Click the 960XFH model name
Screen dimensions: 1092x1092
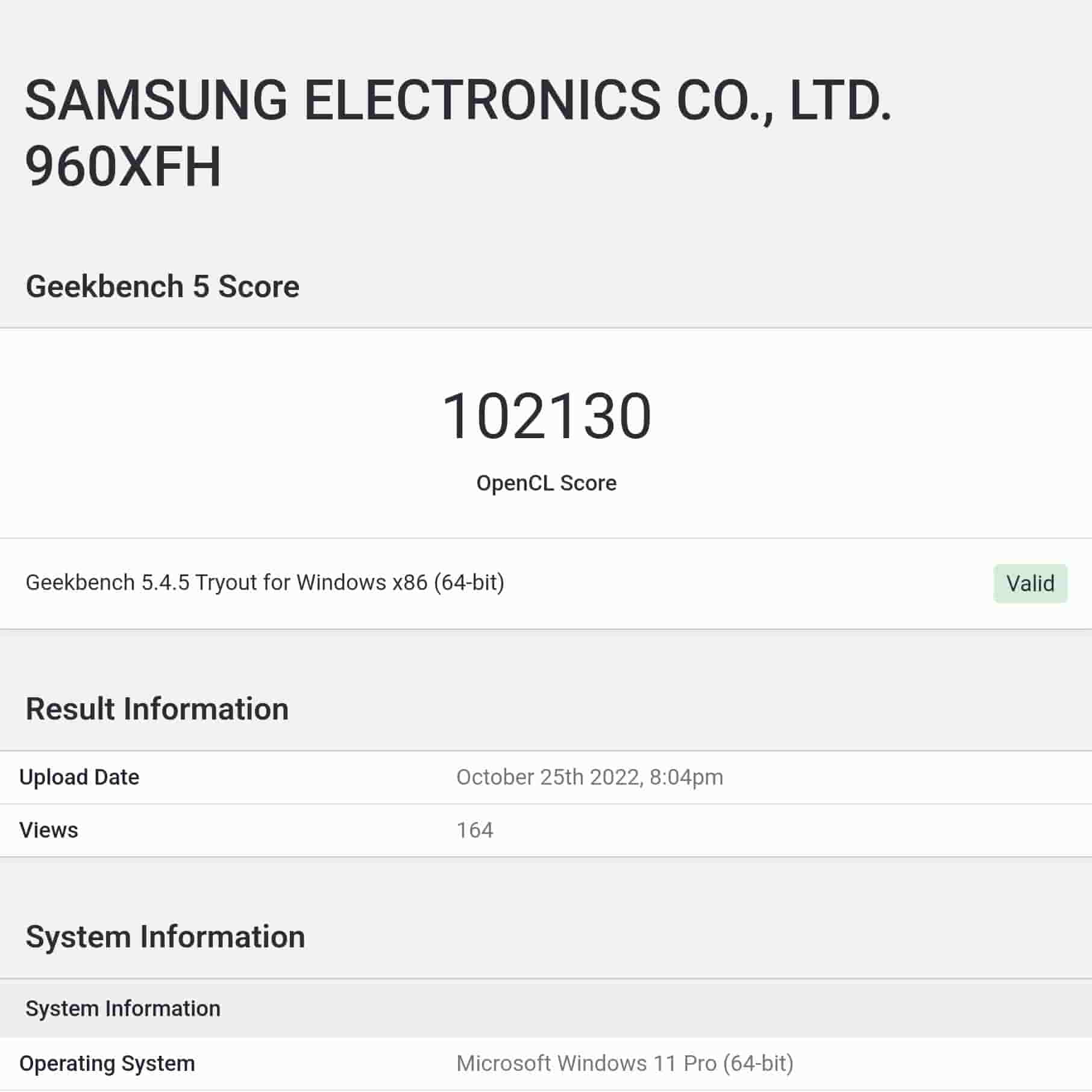tap(124, 166)
